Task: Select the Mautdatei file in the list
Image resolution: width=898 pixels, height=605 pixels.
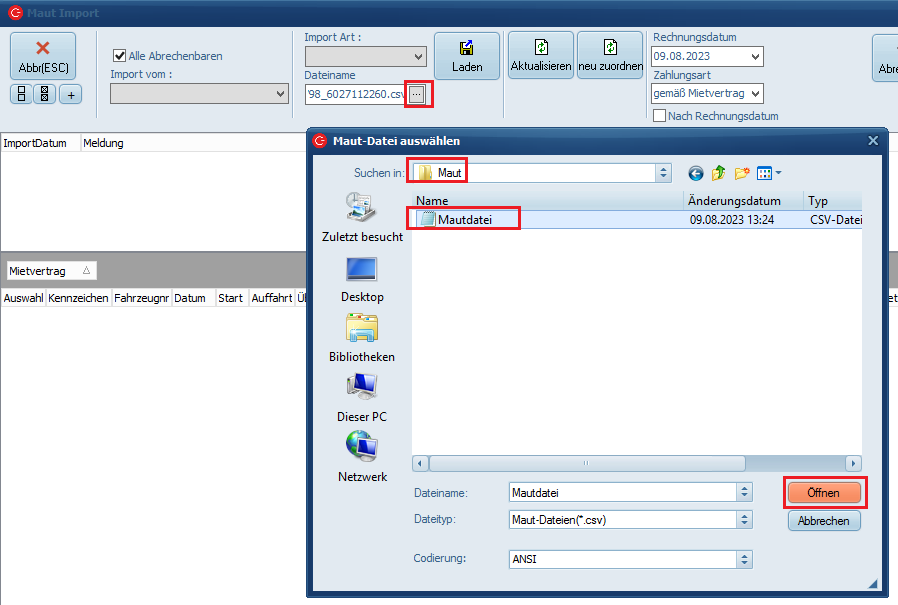Action: [x=464, y=220]
